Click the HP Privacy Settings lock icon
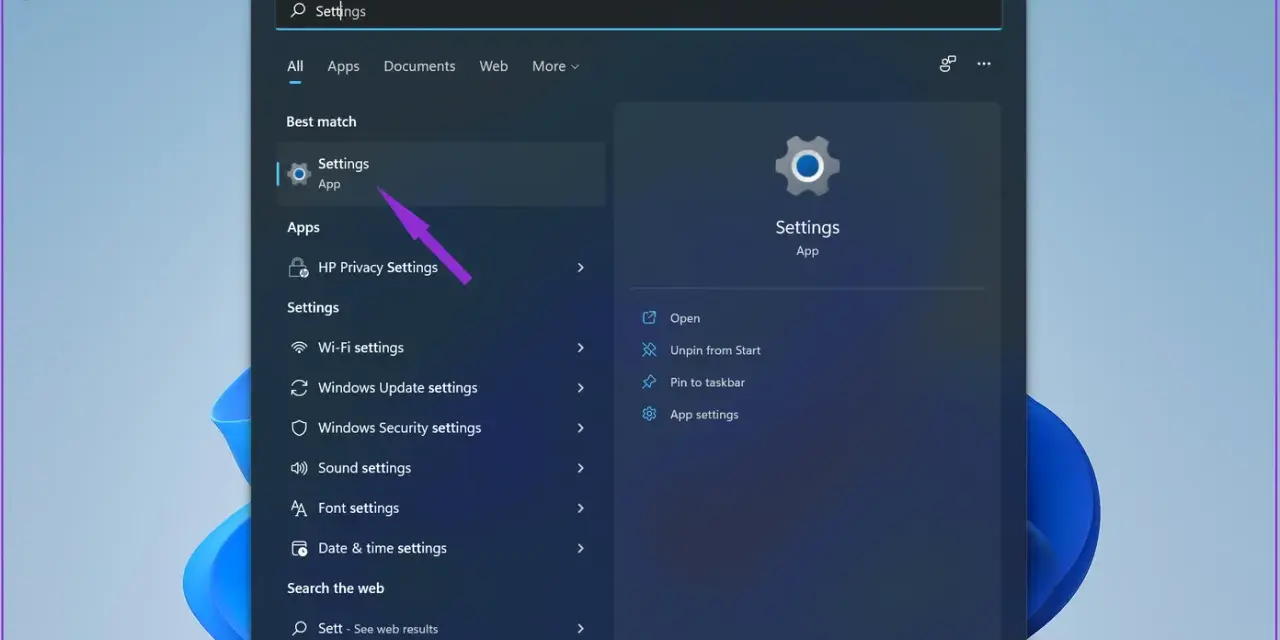Image resolution: width=1280 pixels, height=640 pixels. (x=298, y=267)
